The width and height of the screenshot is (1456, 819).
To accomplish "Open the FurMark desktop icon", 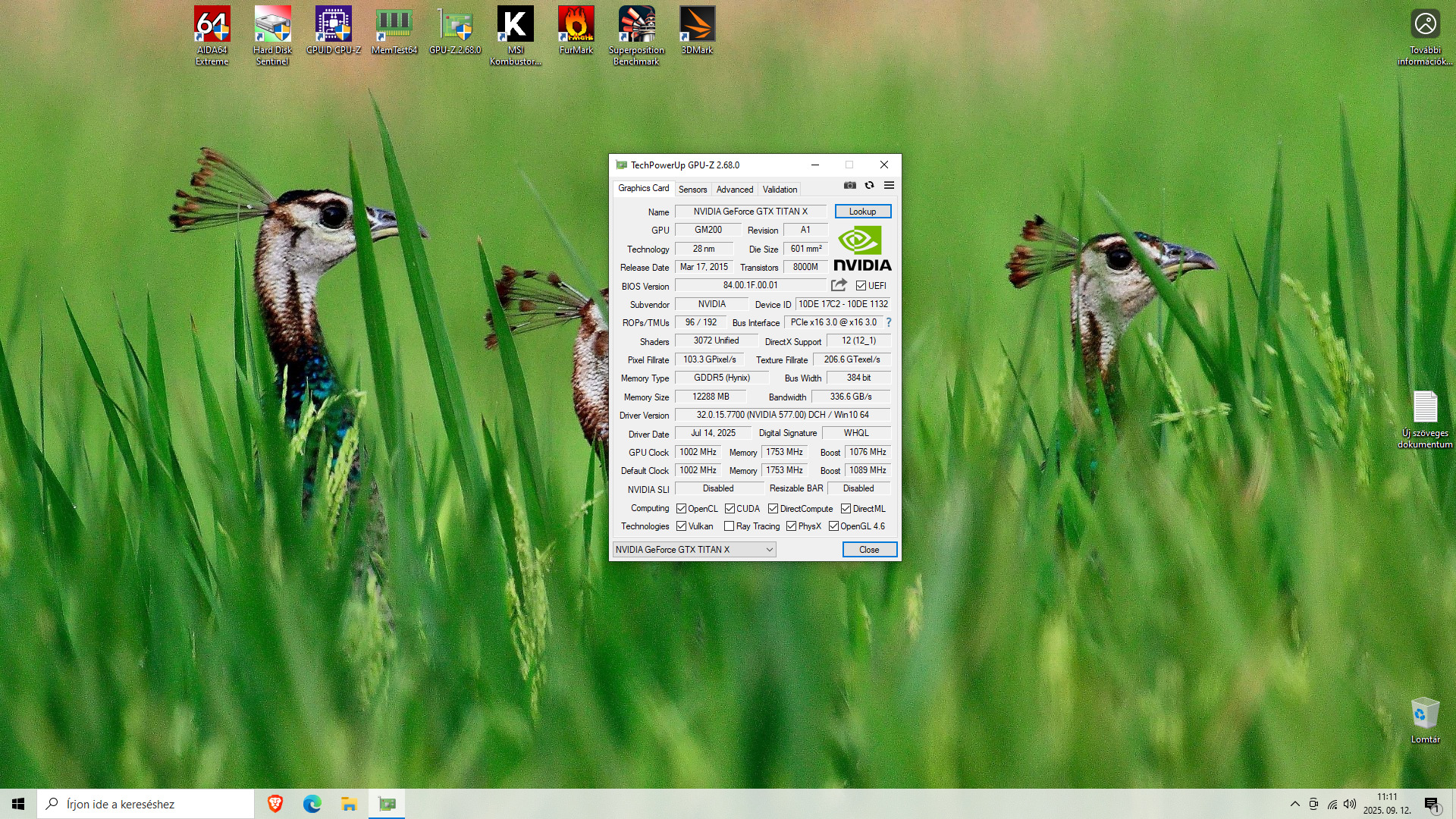I will (576, 30).
